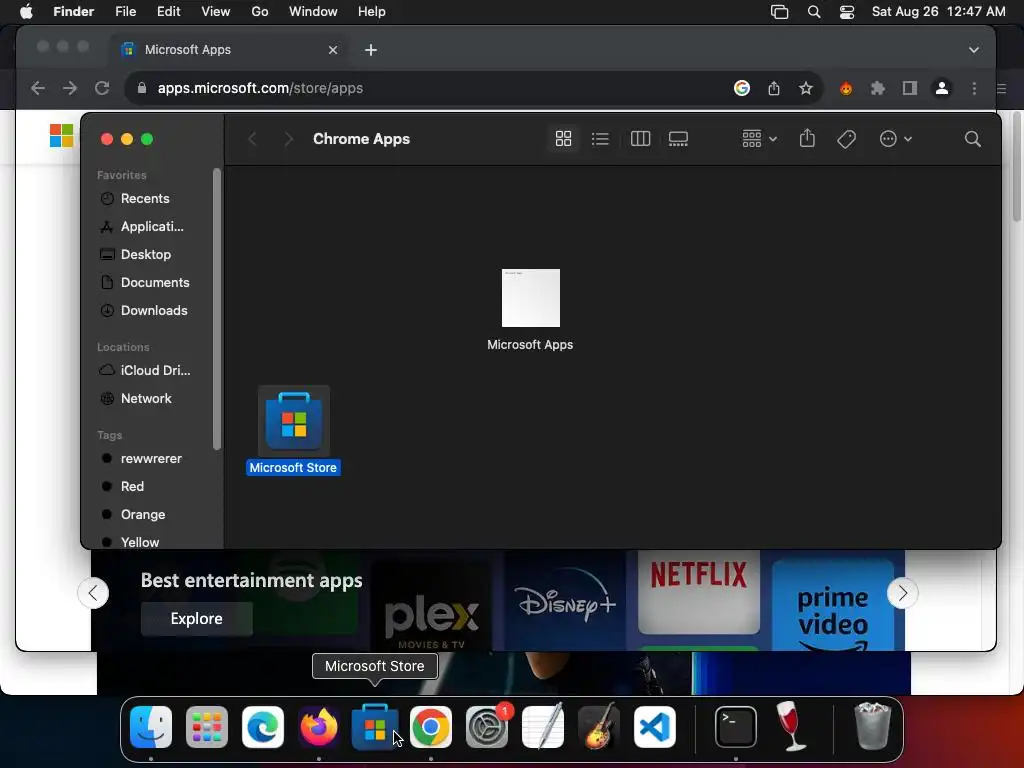Viewport: 1024px width, 768px height.
Task: Open Recents in the Finder sidebar
Action: [144, 199]
